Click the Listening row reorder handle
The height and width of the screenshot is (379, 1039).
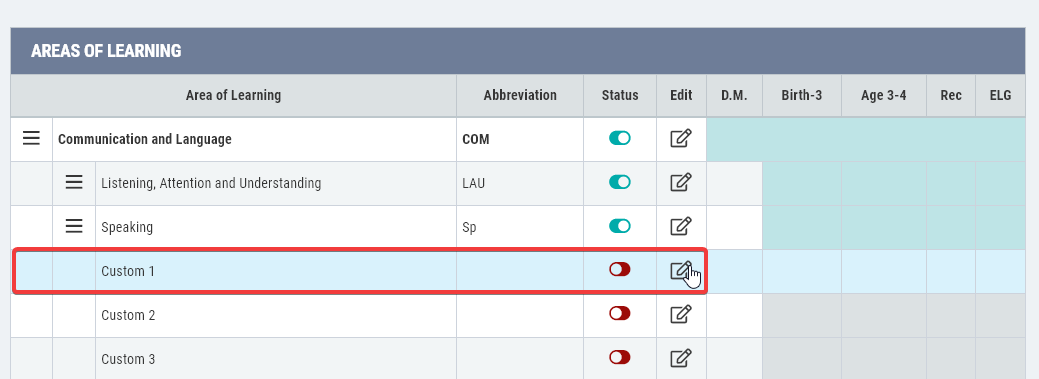click(74, 182)
